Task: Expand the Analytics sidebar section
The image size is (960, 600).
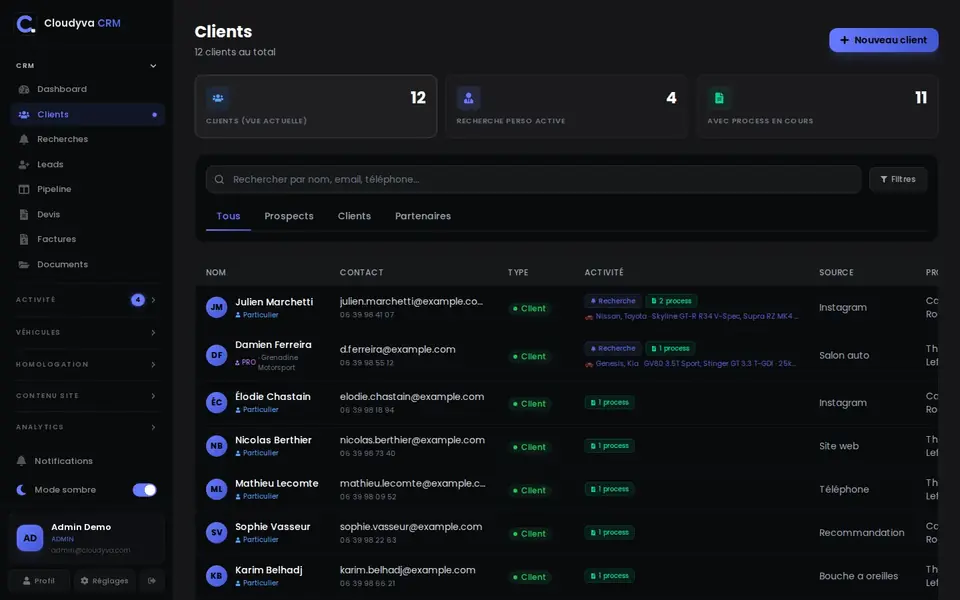Action: [86, 427]
